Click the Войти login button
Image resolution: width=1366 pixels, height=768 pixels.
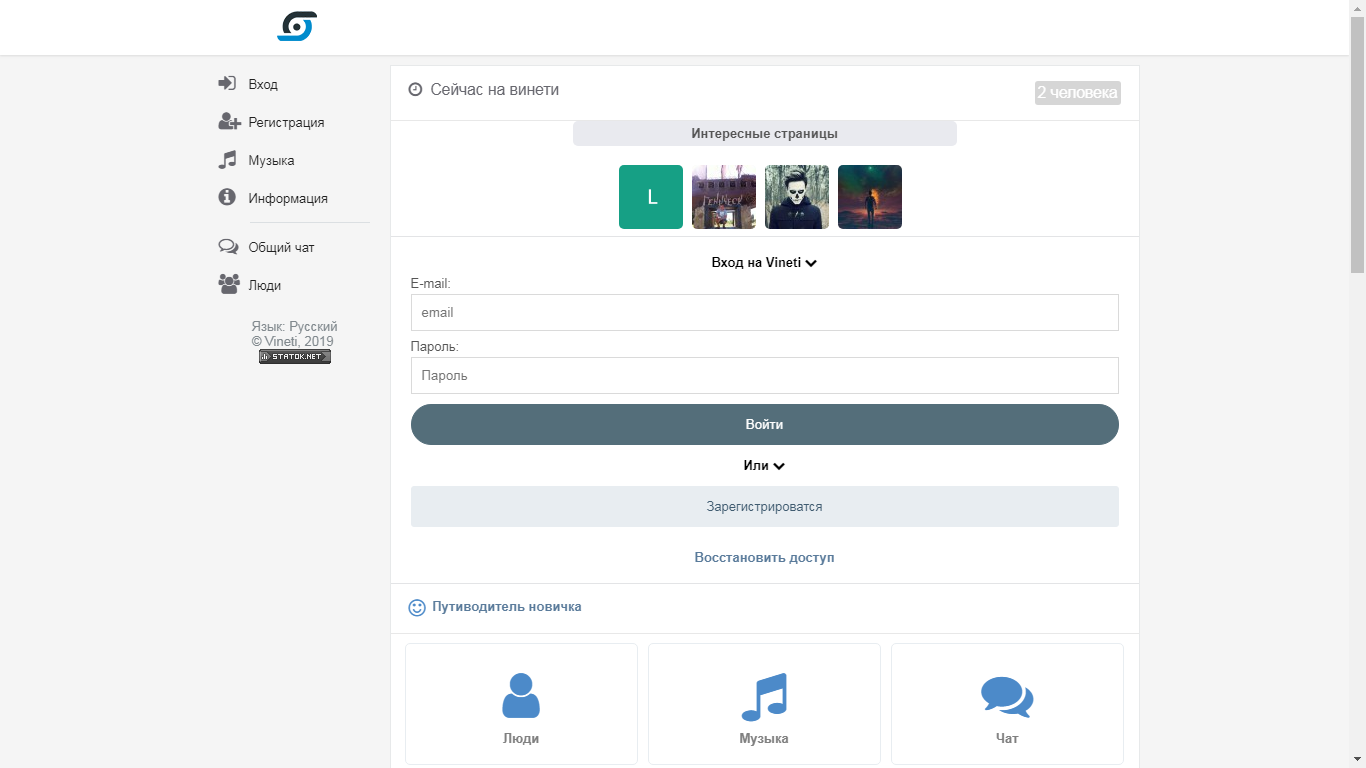[x=764, y=424]
